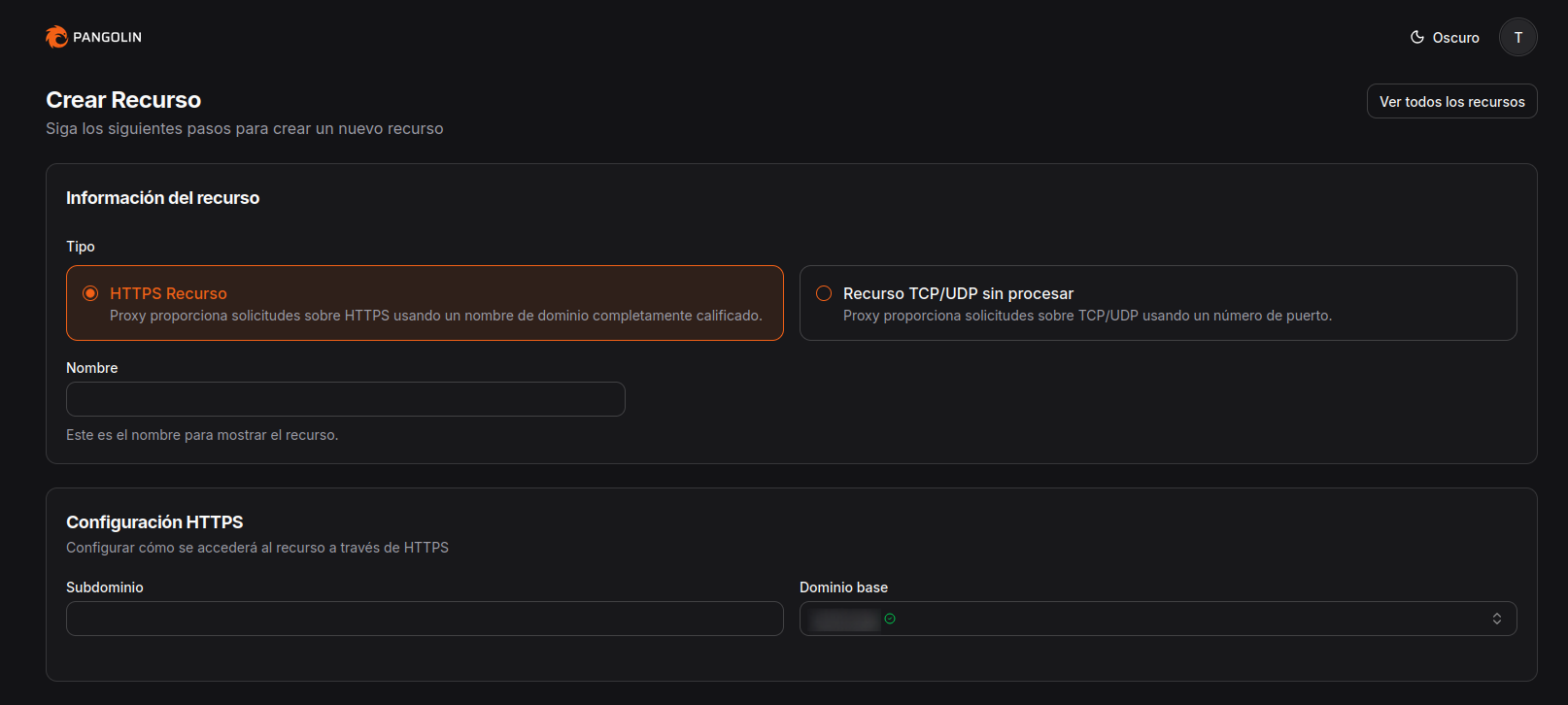This screenshot has width=1568, height=705.
Task: Click the up-down chevron in Dominio base
Action: [1496, 619]
